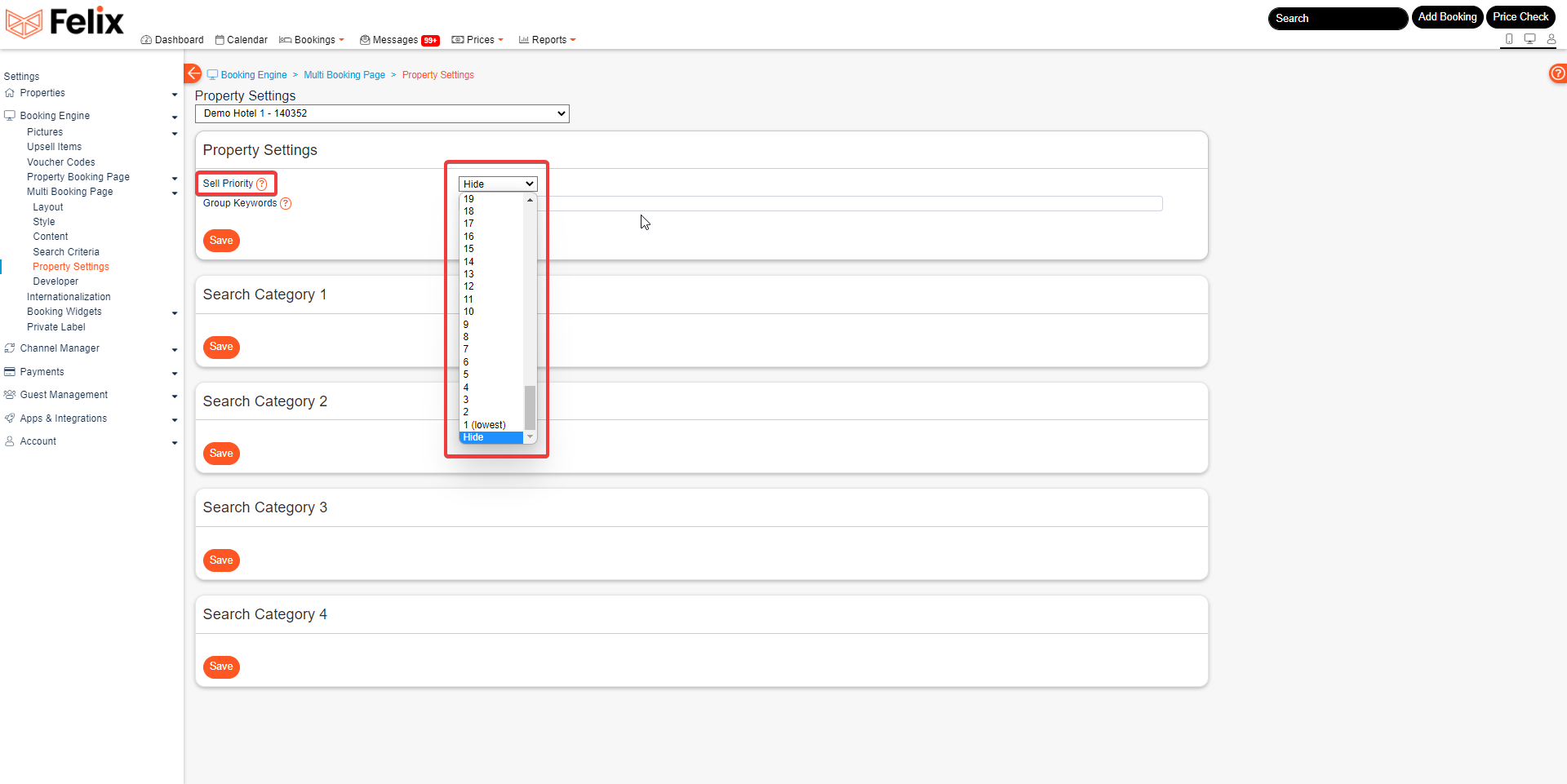Open the orange help icon at page corner

[x=1557, y=73]
